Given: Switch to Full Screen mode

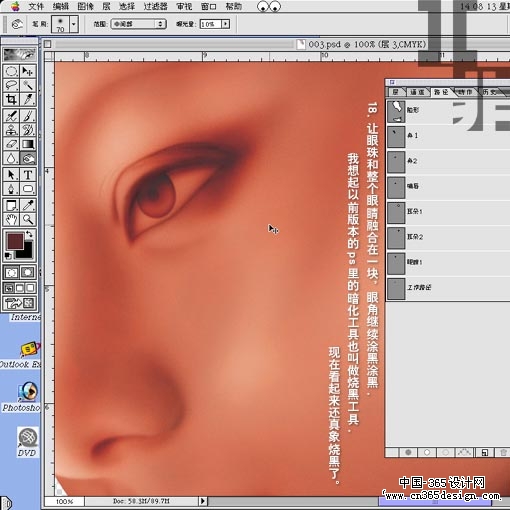Looking at the screenshot, I should (x=30, y=288).
